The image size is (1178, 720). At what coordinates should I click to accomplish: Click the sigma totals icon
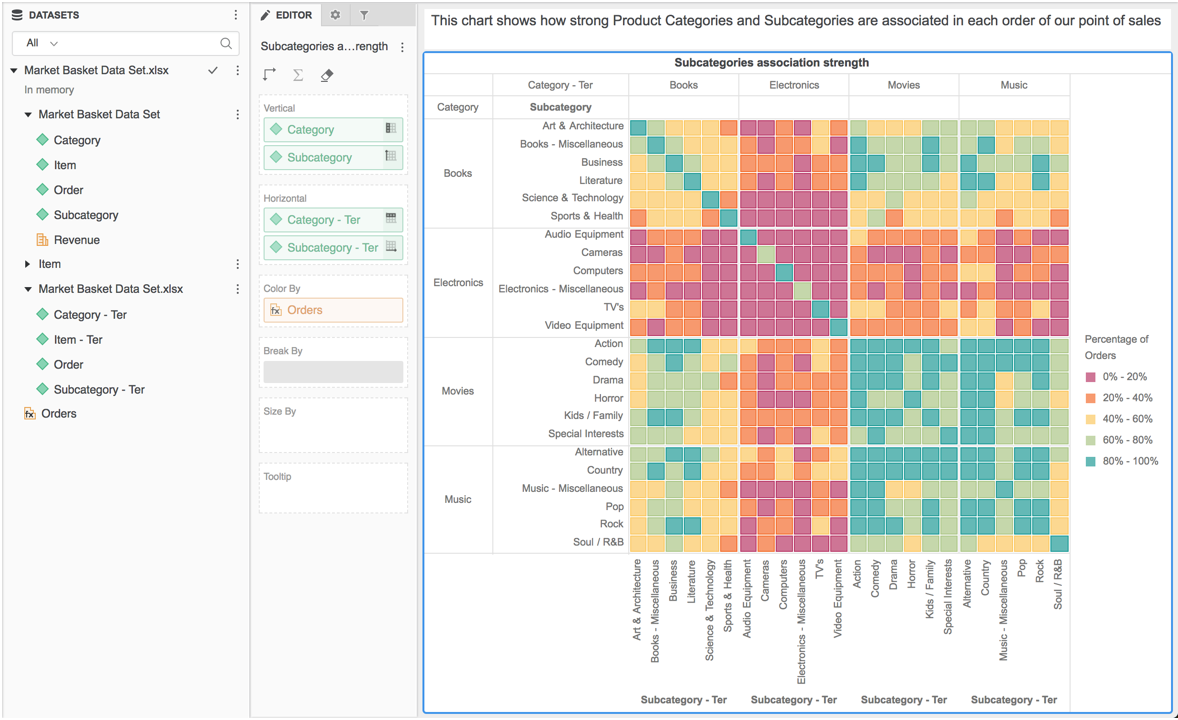coord(298,75)
